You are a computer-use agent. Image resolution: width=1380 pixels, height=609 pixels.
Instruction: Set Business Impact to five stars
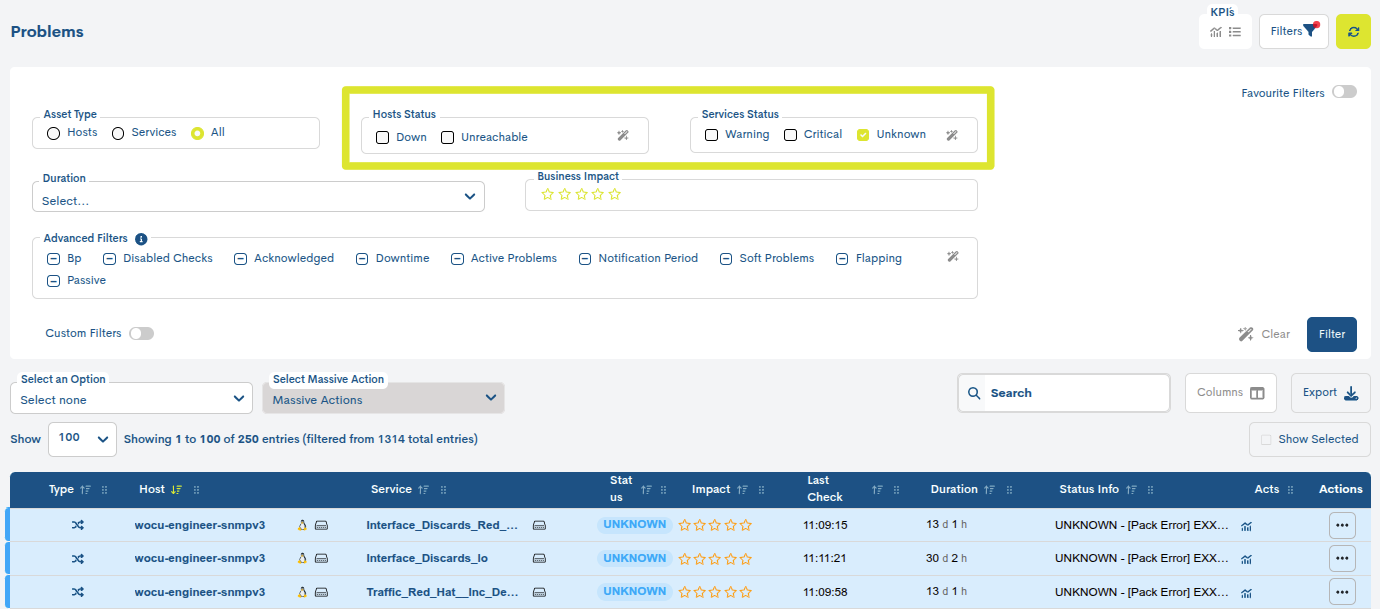pos(615,195)
